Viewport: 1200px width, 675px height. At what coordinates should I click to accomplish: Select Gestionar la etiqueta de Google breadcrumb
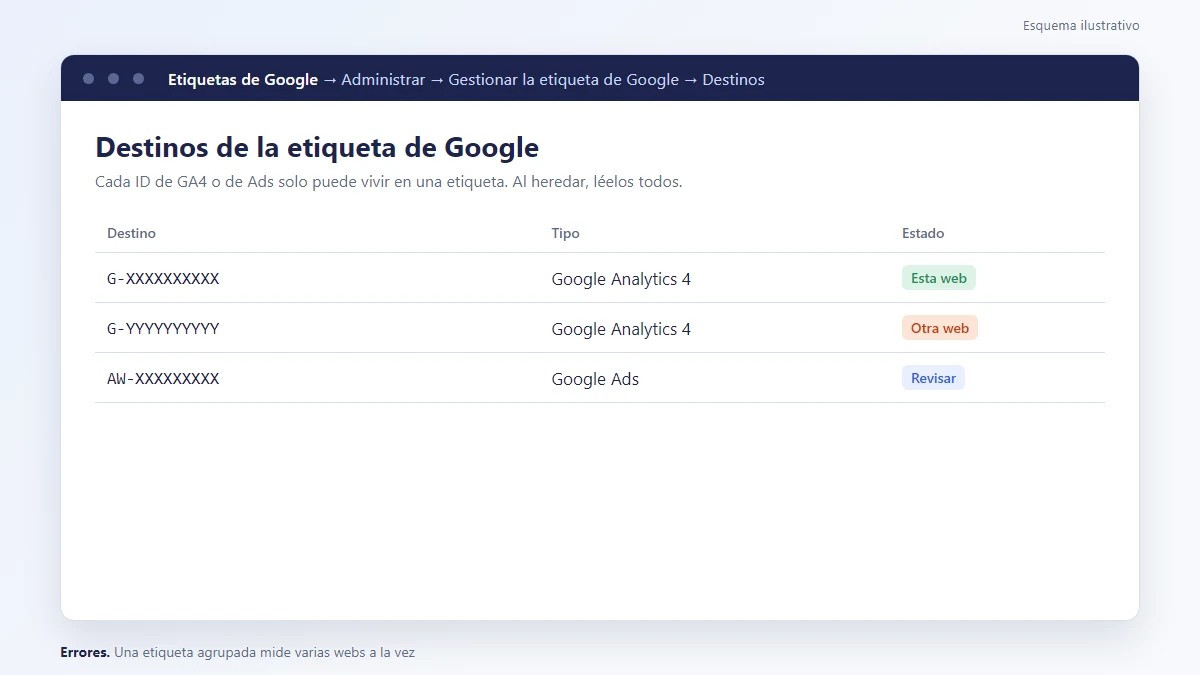click(x=564, y=79)
